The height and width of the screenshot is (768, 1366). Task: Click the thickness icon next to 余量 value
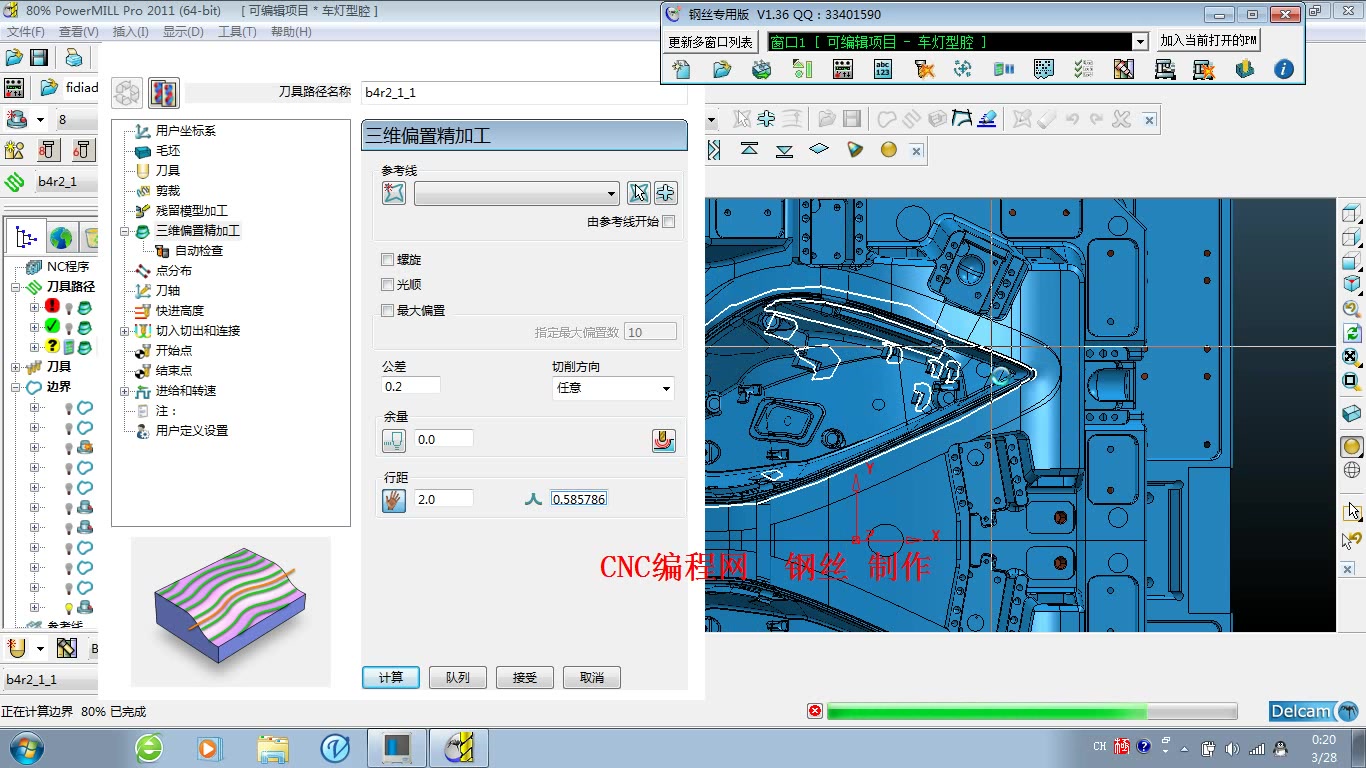coord(394,440)
